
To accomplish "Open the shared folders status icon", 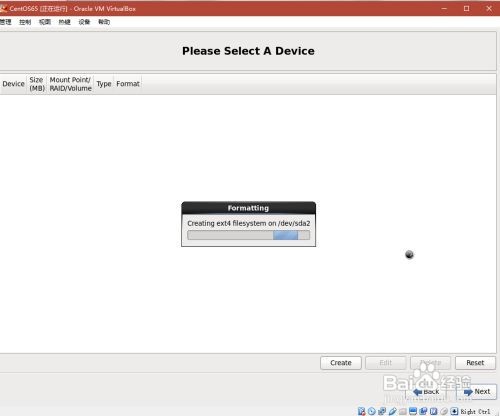I will point(403,411).
